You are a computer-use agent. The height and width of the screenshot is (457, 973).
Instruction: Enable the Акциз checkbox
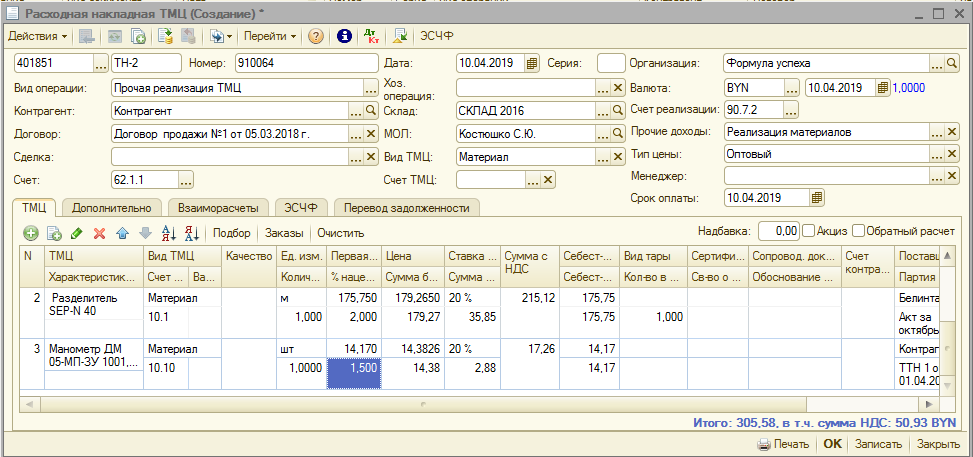(x=808, y=231)
